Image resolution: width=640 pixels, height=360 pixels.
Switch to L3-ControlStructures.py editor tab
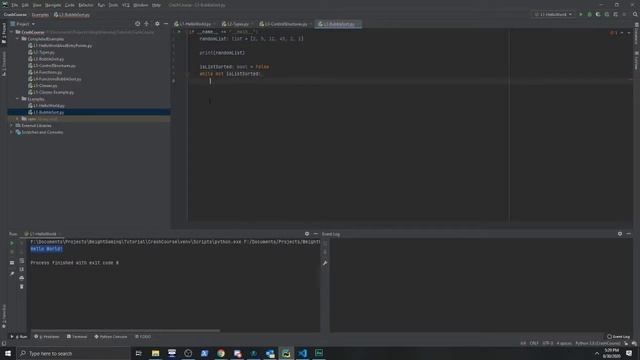[285, 24]
